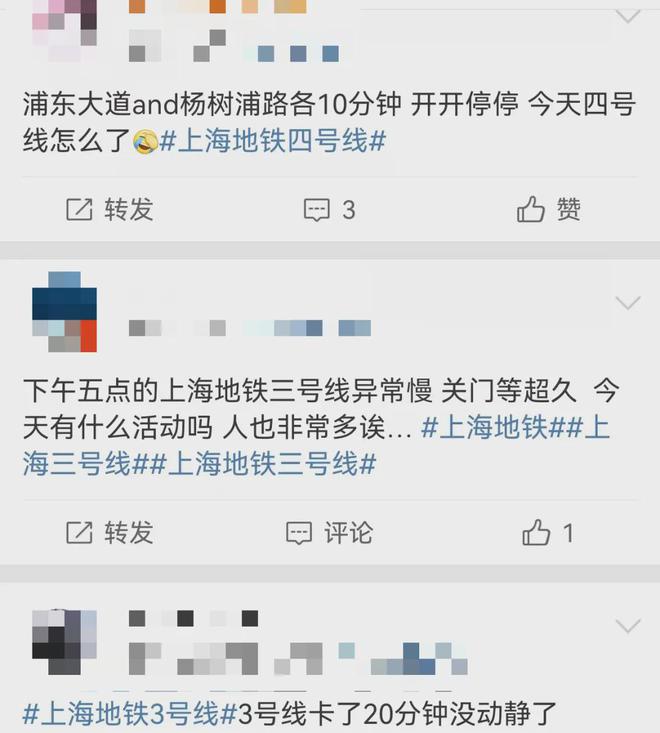Viewport: 660px width, 733px height.
Task: Like the Line 4 post thumbs-up
Action: [x=531, y=208]
